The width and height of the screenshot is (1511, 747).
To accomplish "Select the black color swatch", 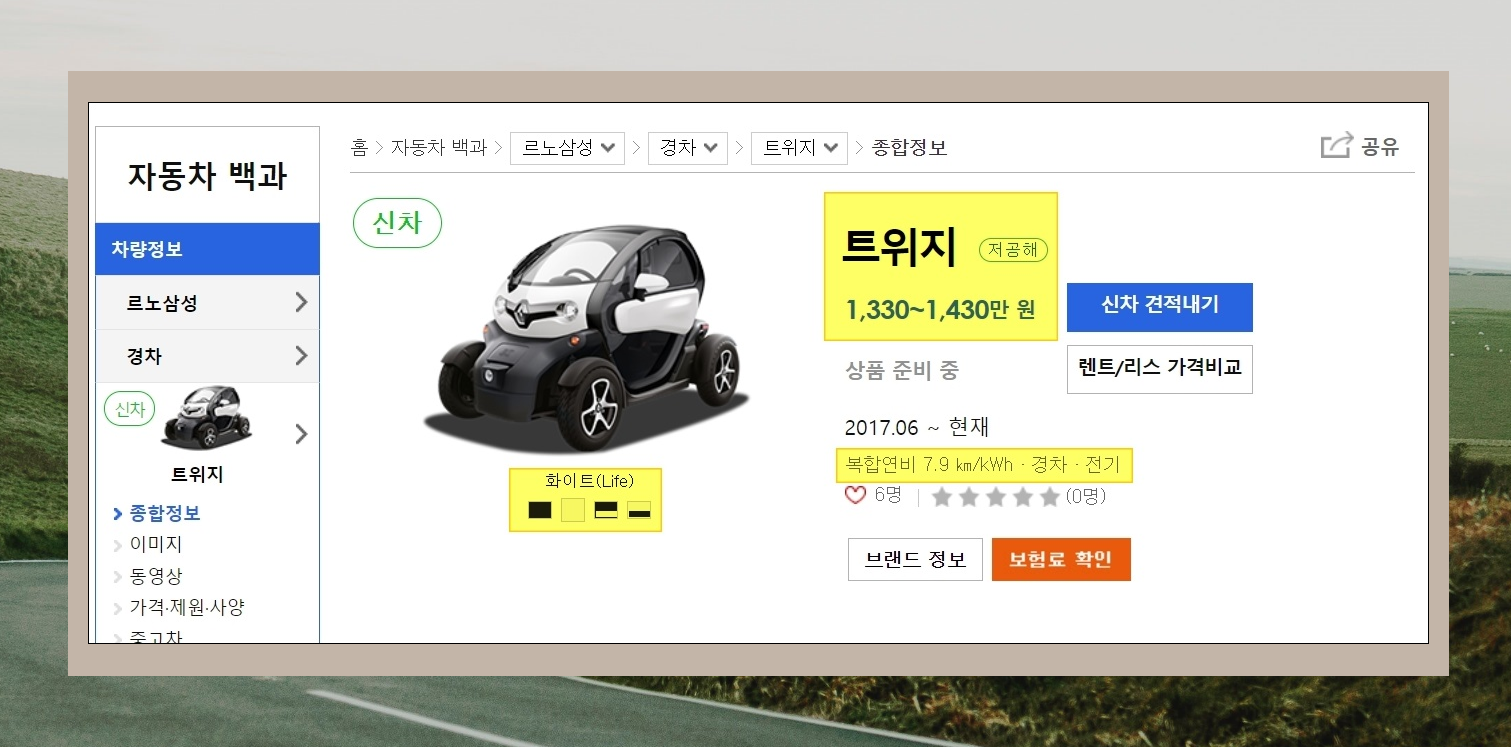I will tap(540, 510).
